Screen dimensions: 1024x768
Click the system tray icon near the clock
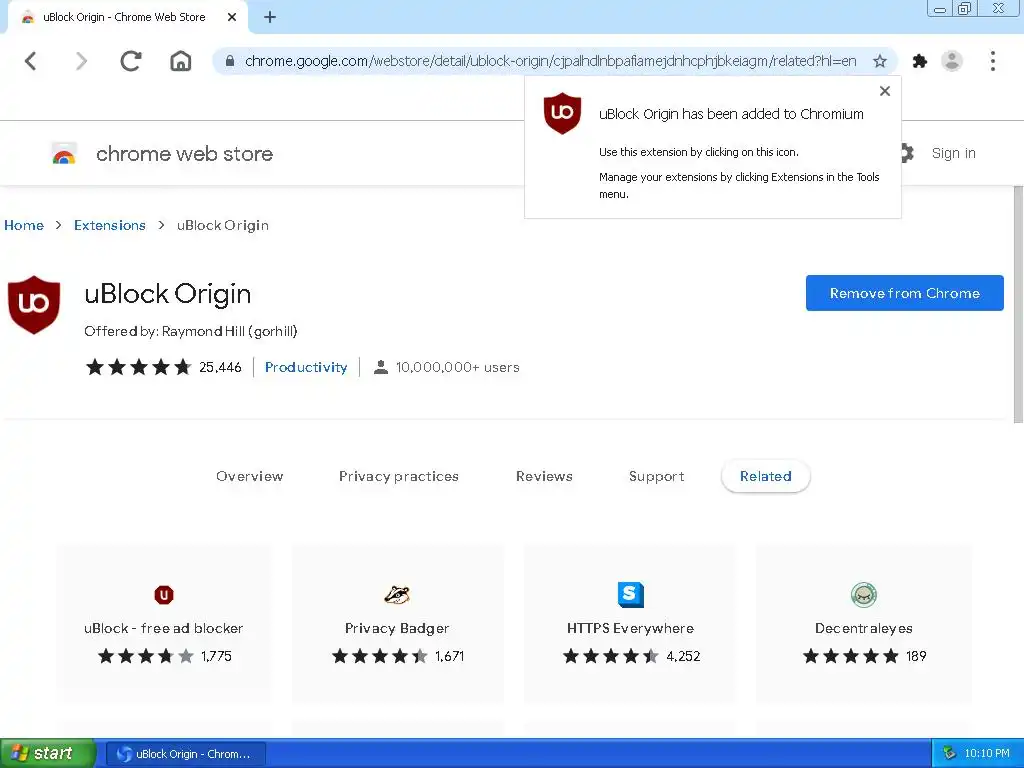coord(949,754)
